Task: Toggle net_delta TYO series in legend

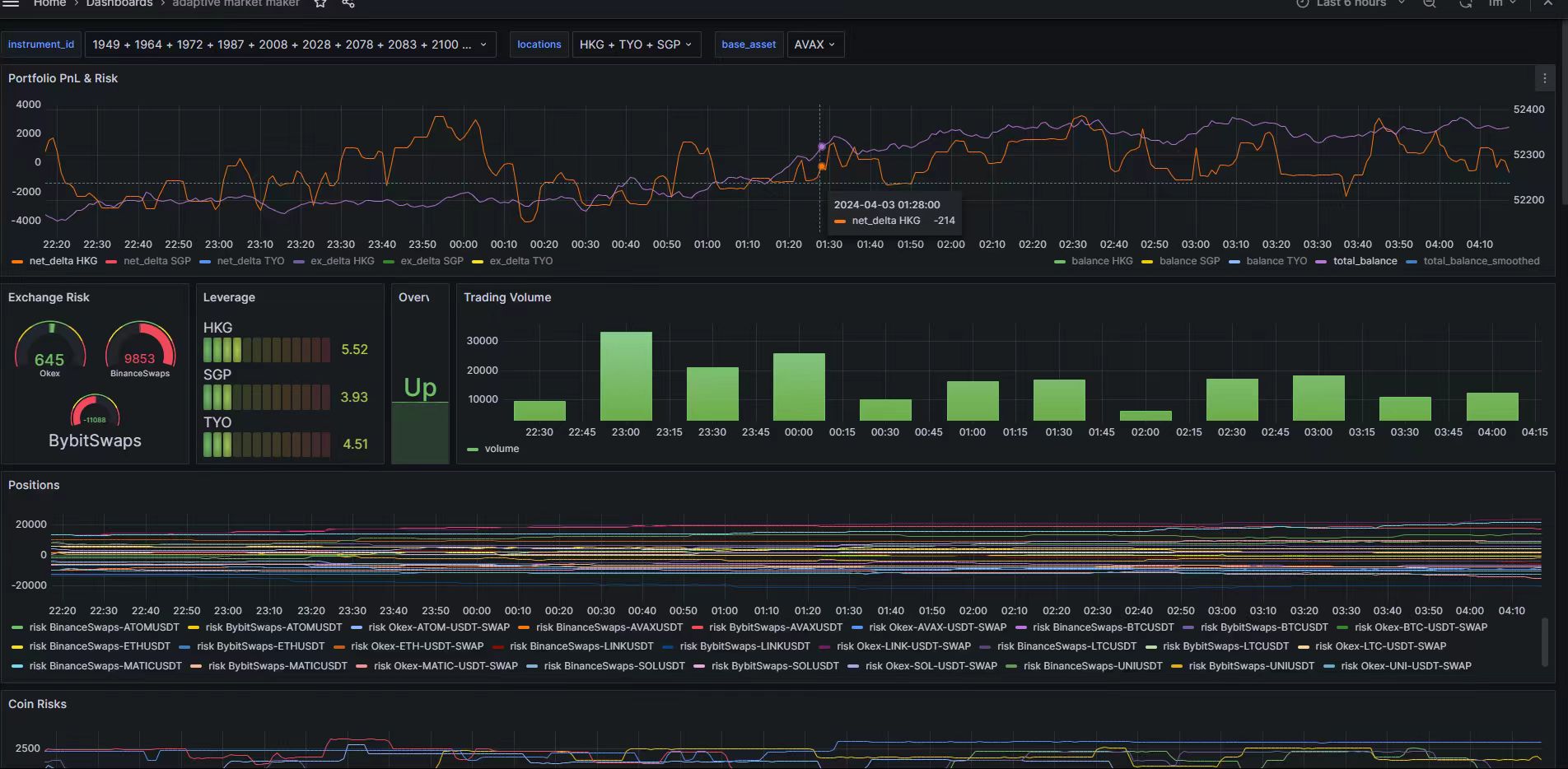Action: [250, 261]
